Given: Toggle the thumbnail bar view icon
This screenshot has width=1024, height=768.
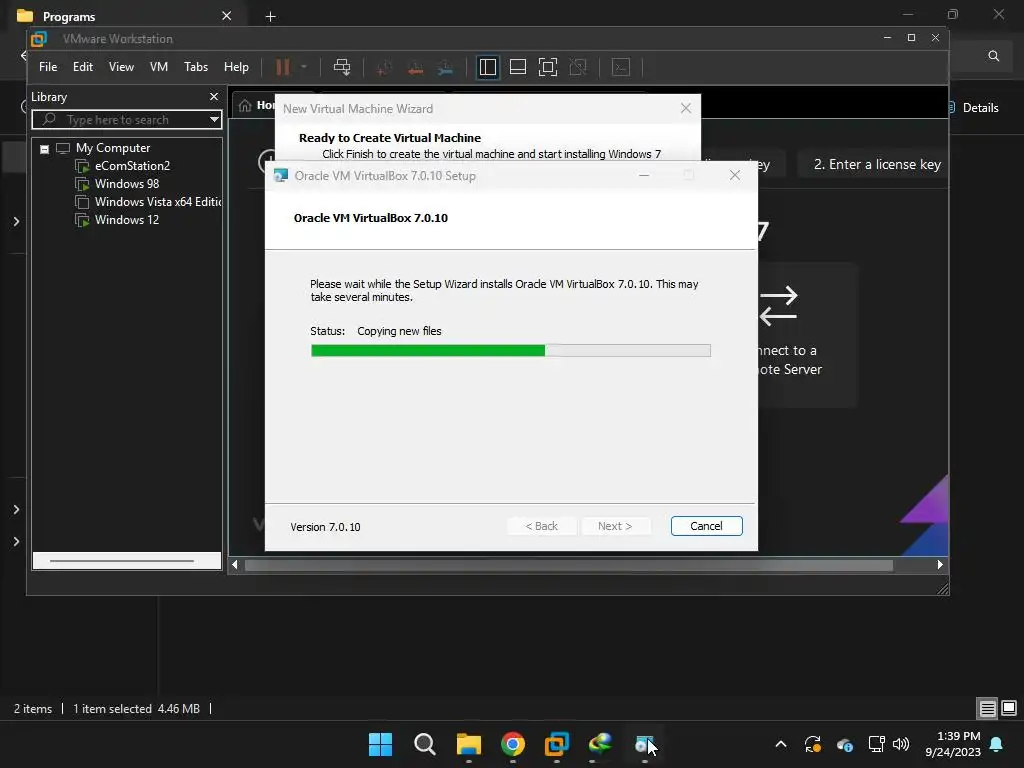Looking at the screenshot, I should coord(518,67).
